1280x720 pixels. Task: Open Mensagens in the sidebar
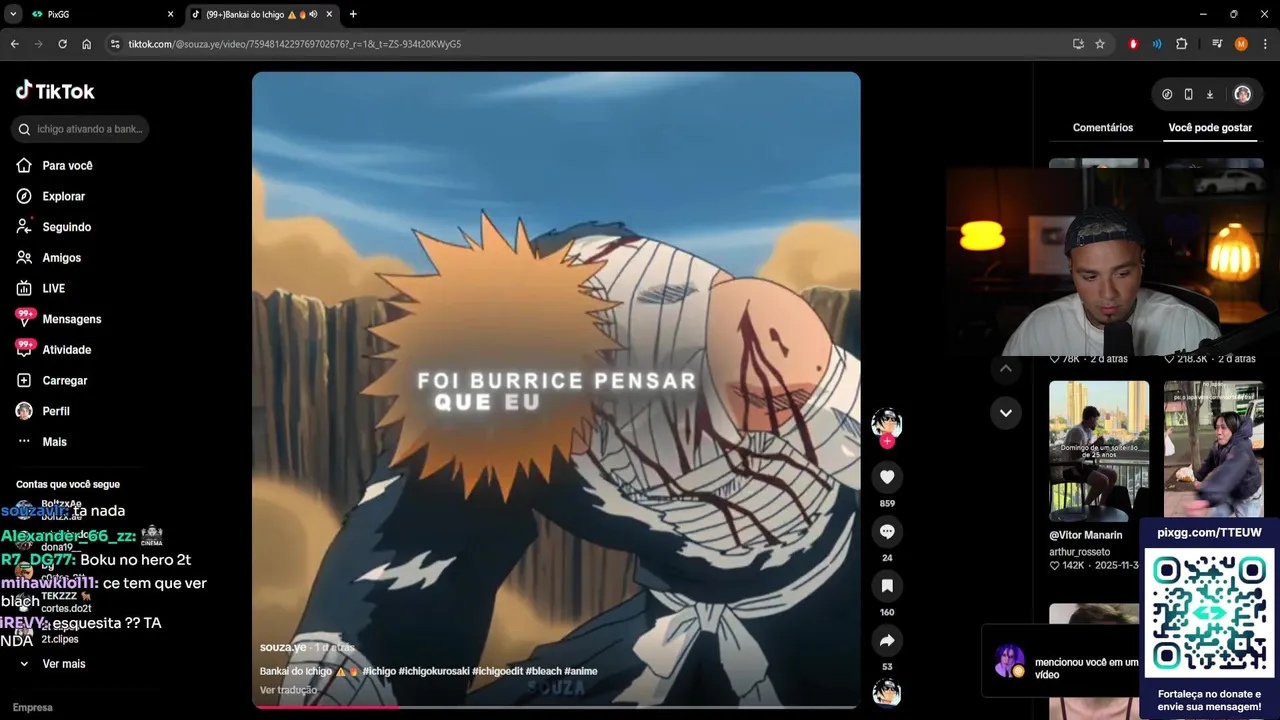[x=71, y=319]
